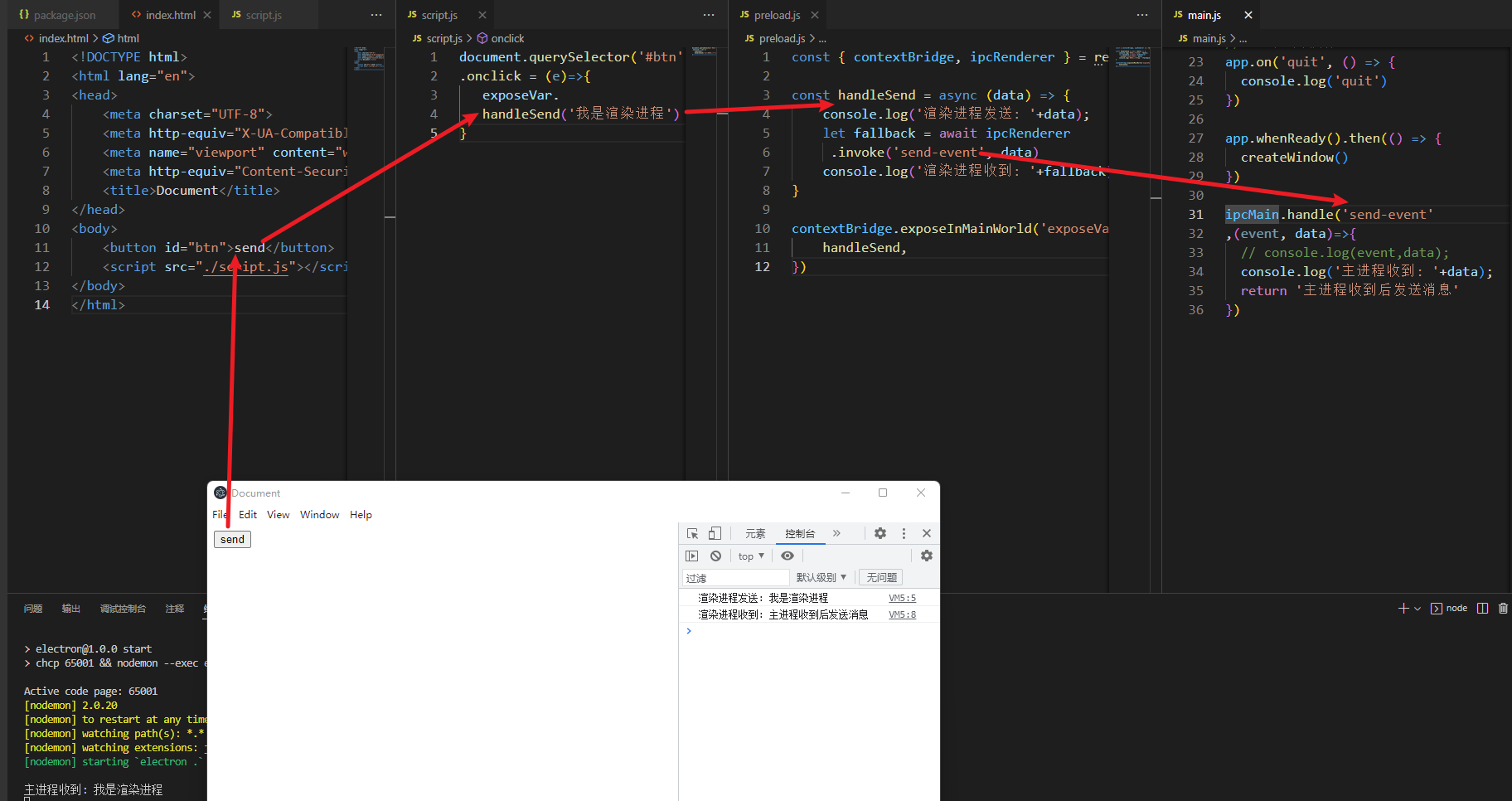Screen dimensions: 1512x801
Task: Focus the 过滤 console filter field
Action: pos(736,578)
